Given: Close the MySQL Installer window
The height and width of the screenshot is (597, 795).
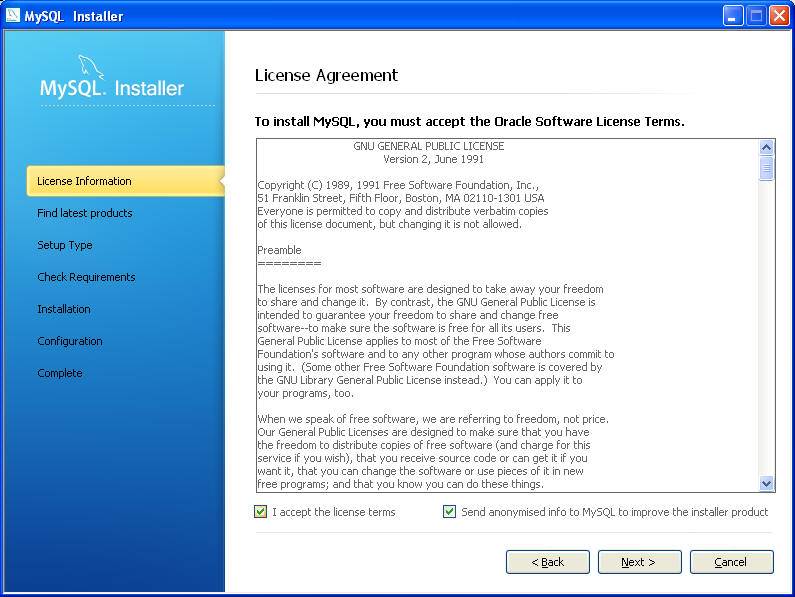Looking at the screenshot, I should [778, 15].
